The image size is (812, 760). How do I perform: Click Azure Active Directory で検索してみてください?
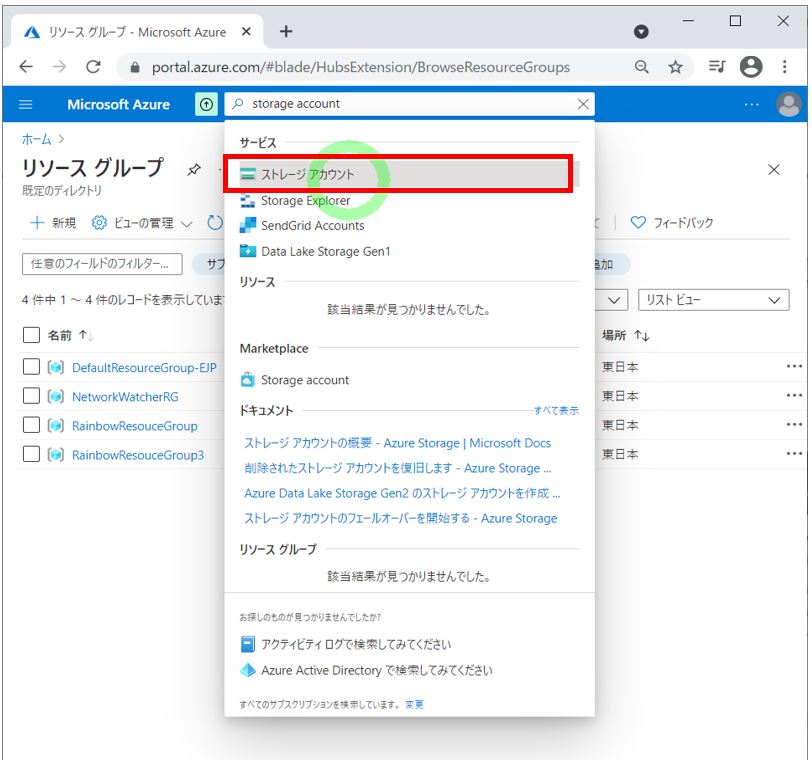(367, 670)
